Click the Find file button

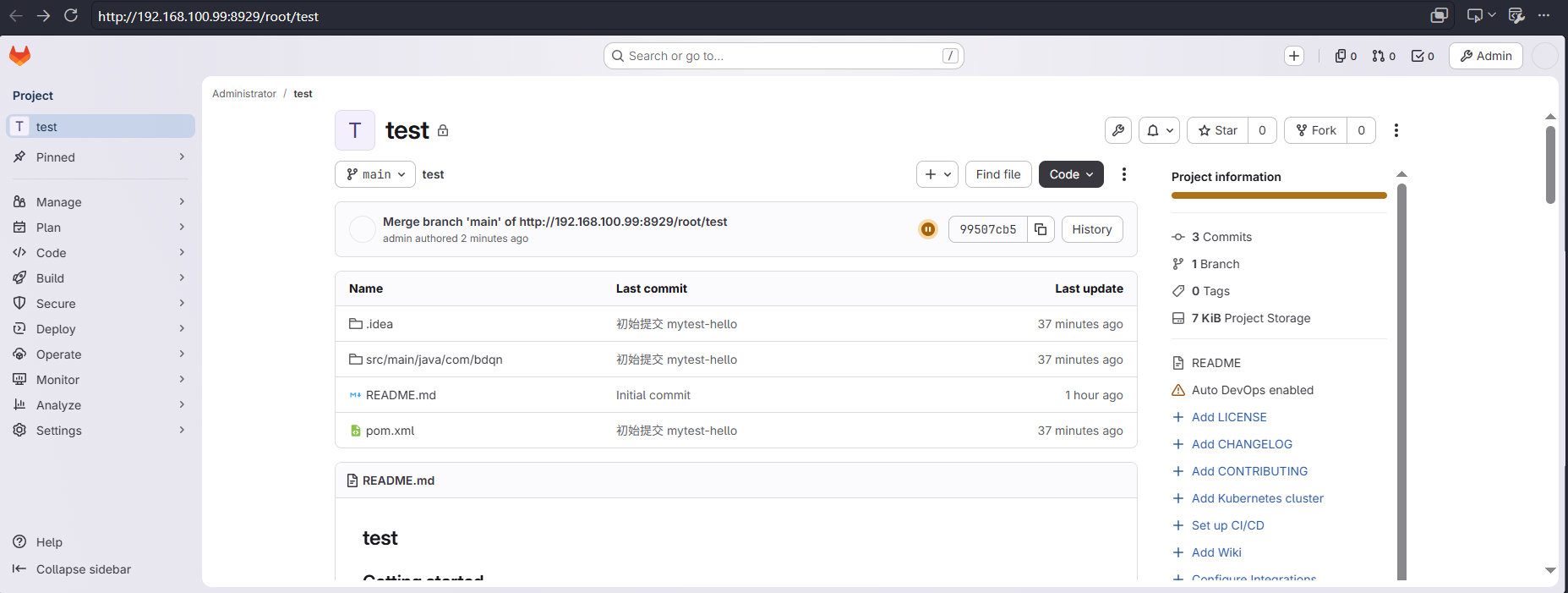(x=998, y=174)
